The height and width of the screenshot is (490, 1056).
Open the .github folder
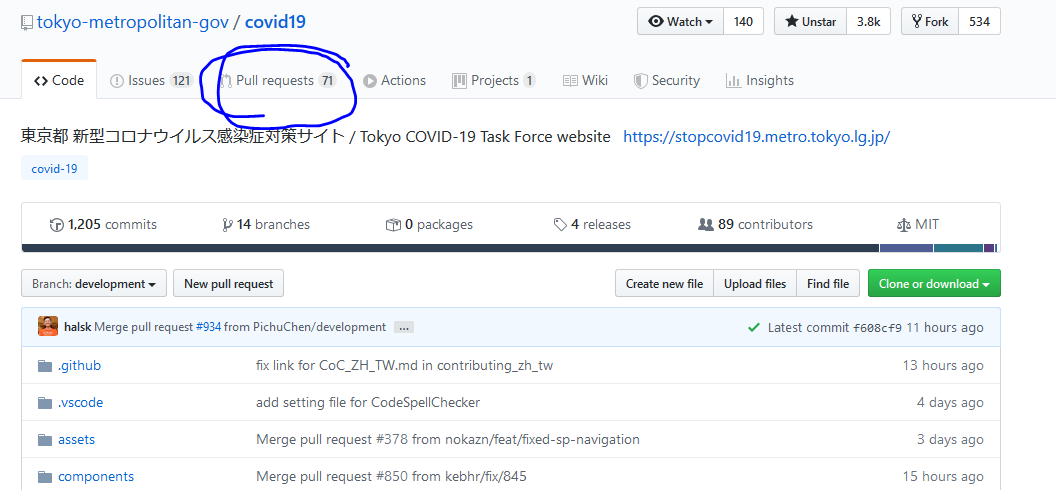coord(79,365)
